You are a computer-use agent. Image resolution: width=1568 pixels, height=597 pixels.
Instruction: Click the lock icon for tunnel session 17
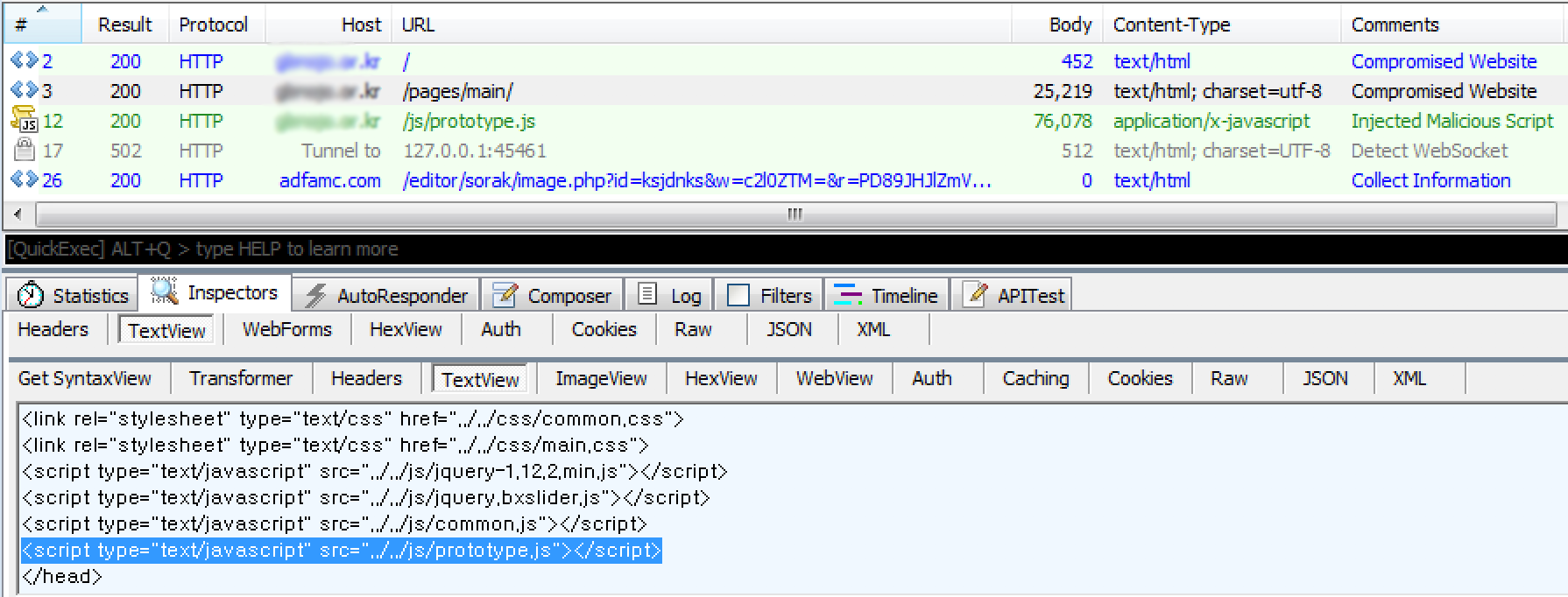tap(24, 150)
